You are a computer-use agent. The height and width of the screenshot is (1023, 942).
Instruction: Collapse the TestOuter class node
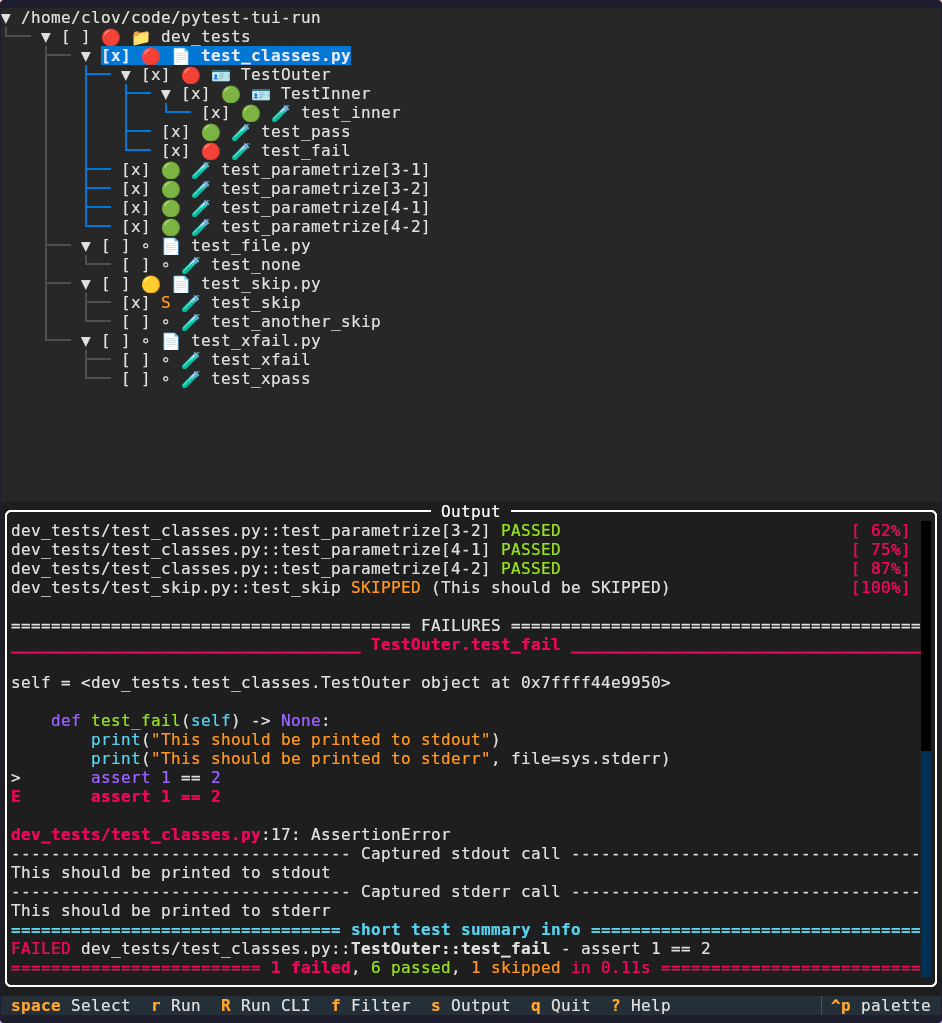[126, 76]
